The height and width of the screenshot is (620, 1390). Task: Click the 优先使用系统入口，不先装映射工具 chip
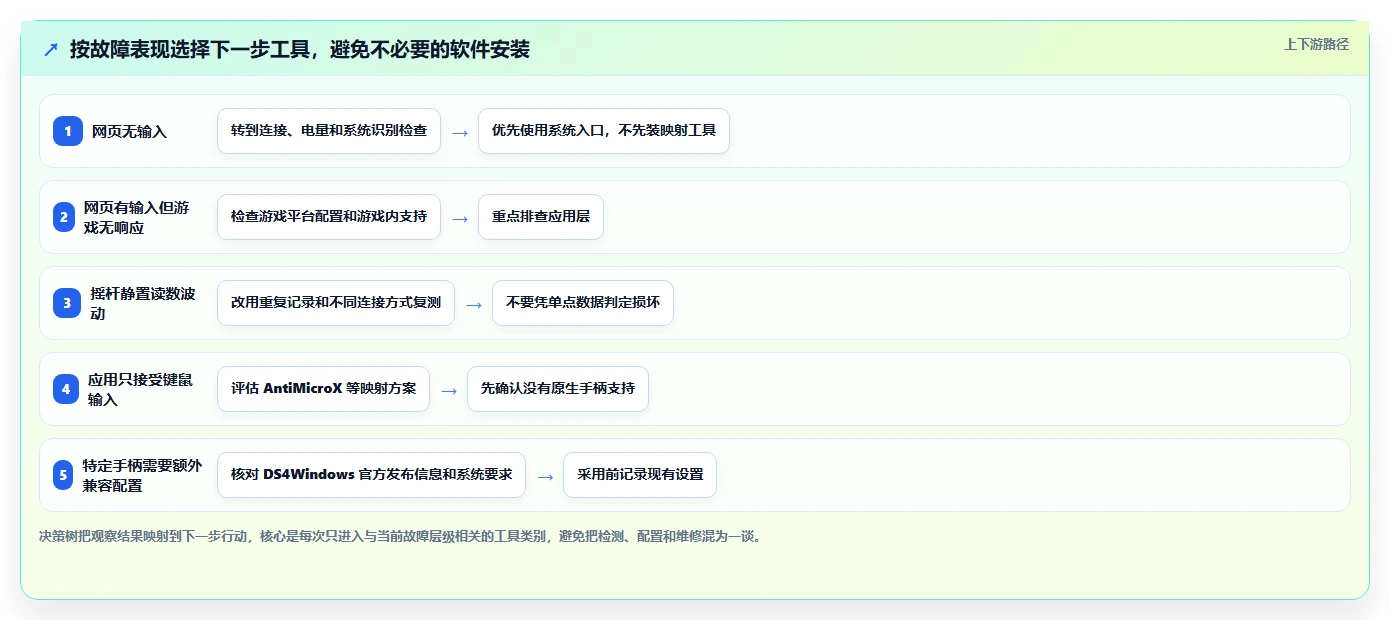coord(604,131)
